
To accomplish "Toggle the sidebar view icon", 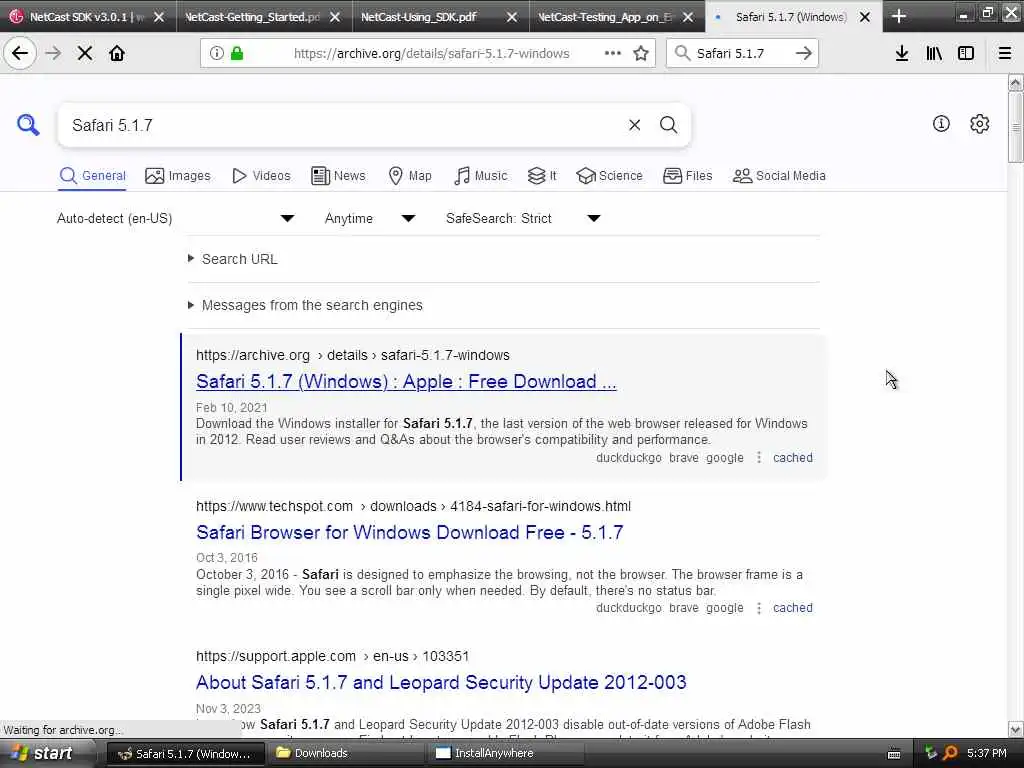I will 966,53.
